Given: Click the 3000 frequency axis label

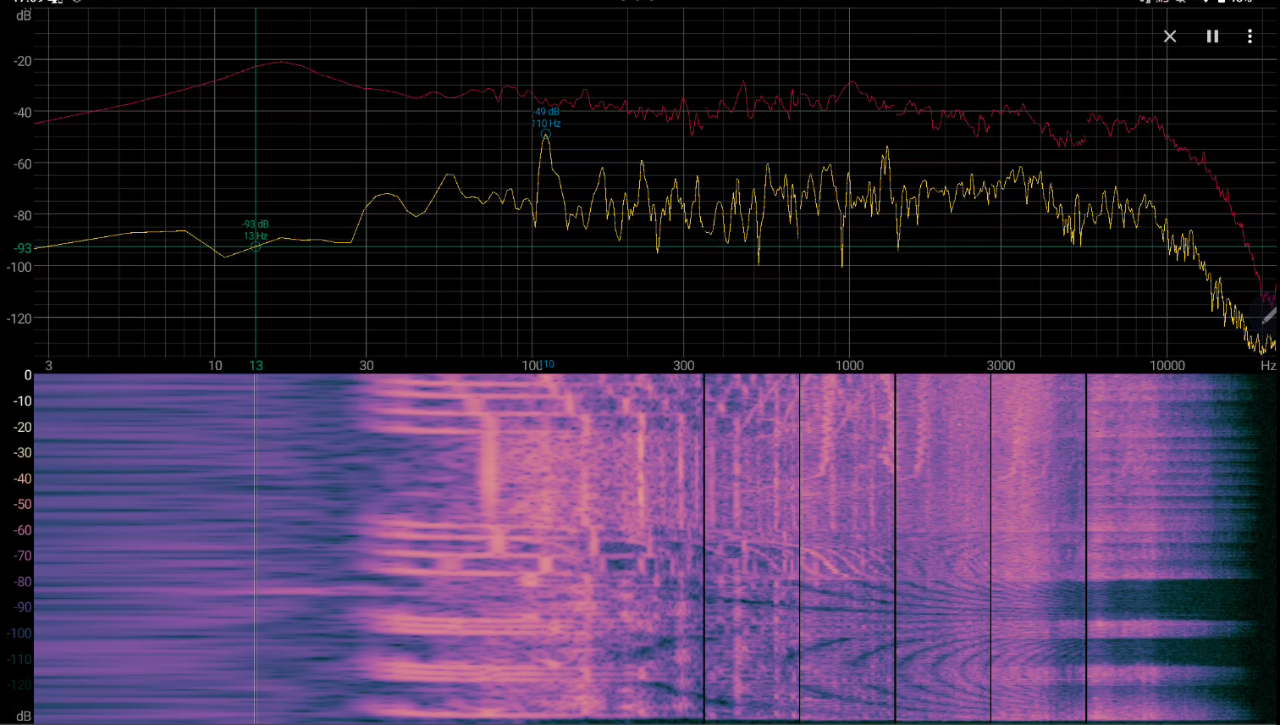Looking at the screenshot, I should pyautogui.click(x=1001, y=366).
